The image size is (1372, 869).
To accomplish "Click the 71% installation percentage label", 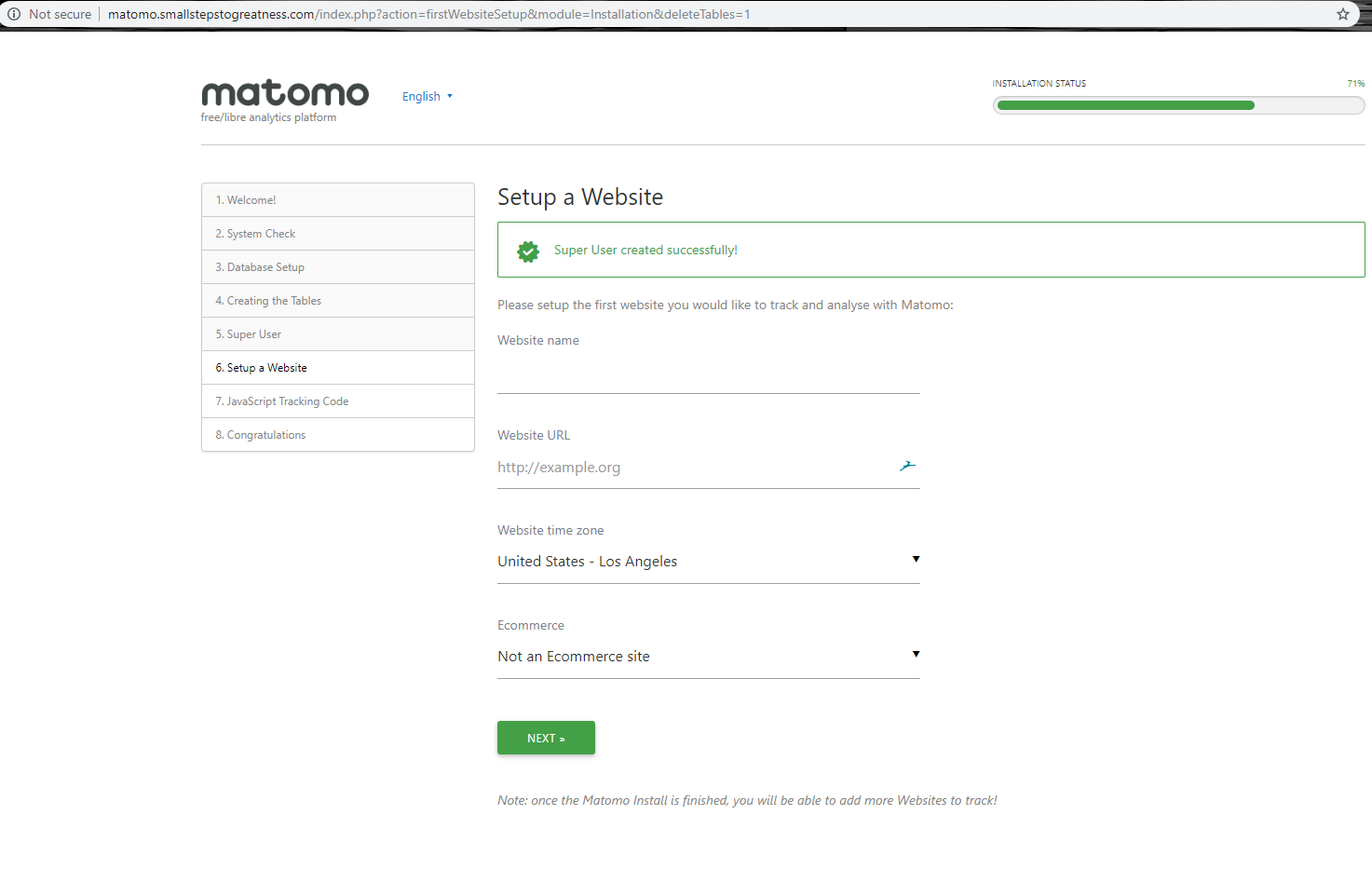I will click(x=1355, y=84).
